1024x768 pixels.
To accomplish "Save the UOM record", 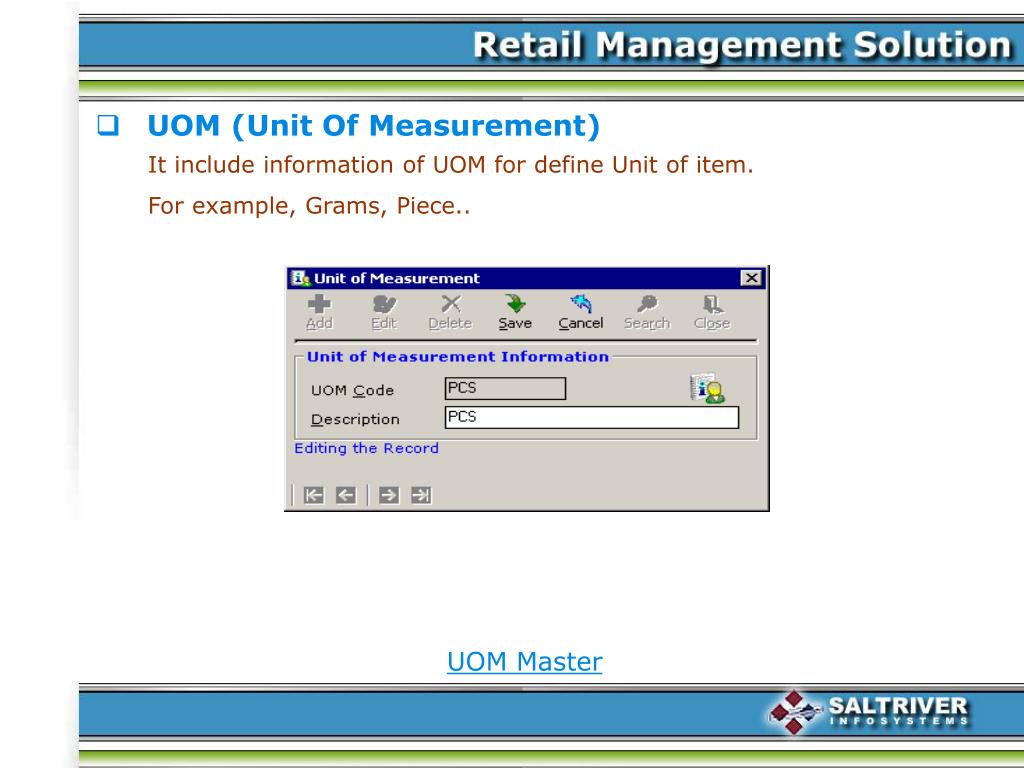I will (x=515, y=312).
